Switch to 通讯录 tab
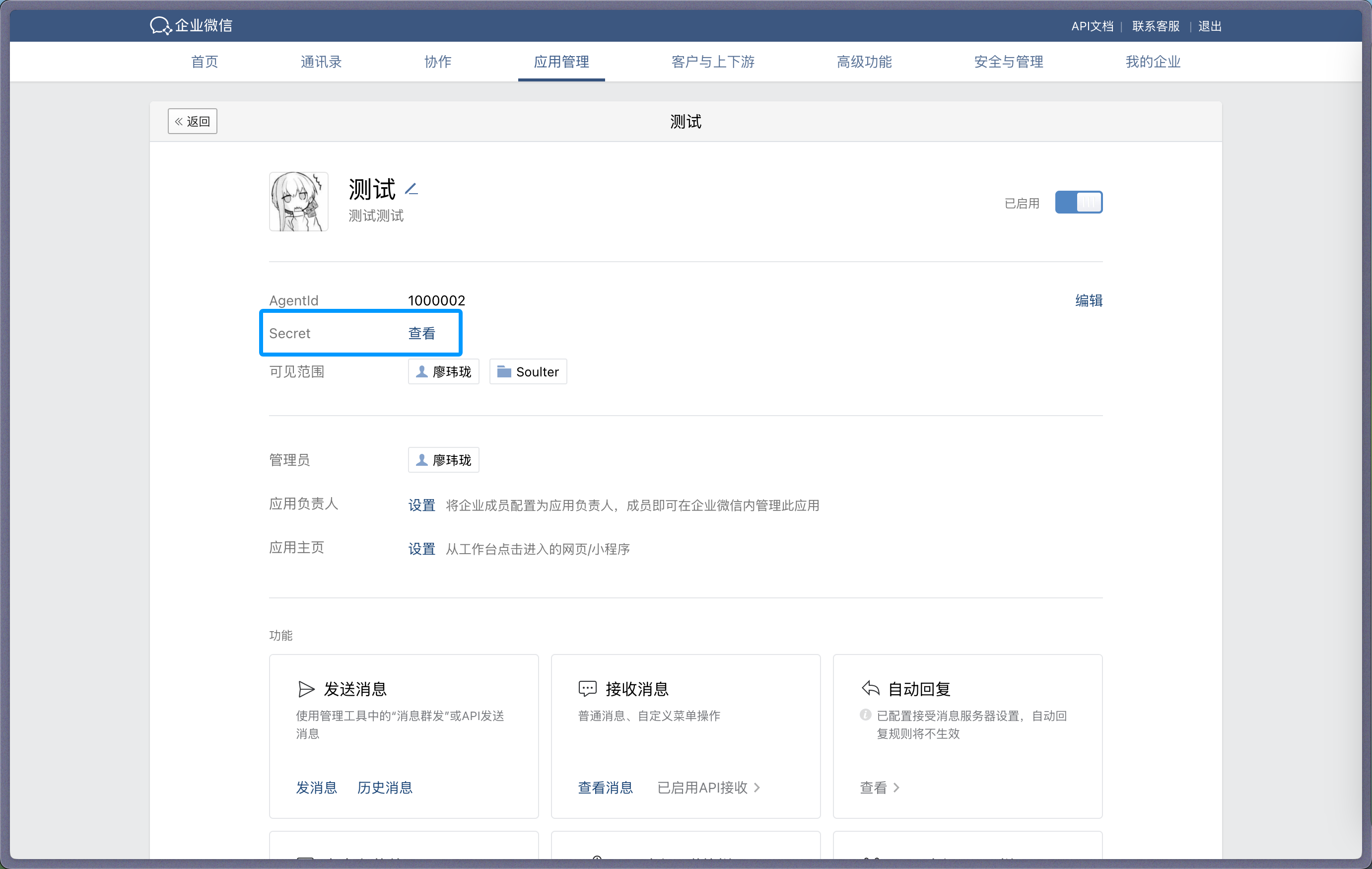The image size is (1372, 869). 321,62
